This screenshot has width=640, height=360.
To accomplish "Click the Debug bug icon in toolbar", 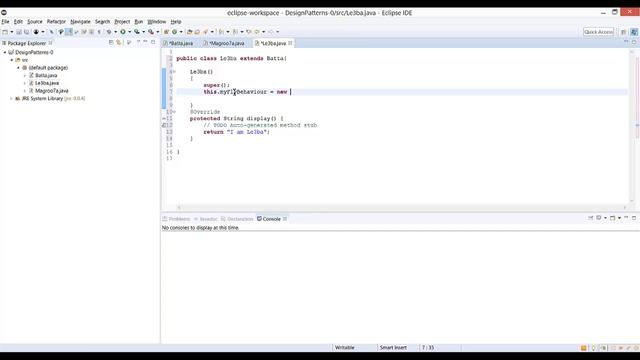I will pyautogui.click(x=109, y=32).
